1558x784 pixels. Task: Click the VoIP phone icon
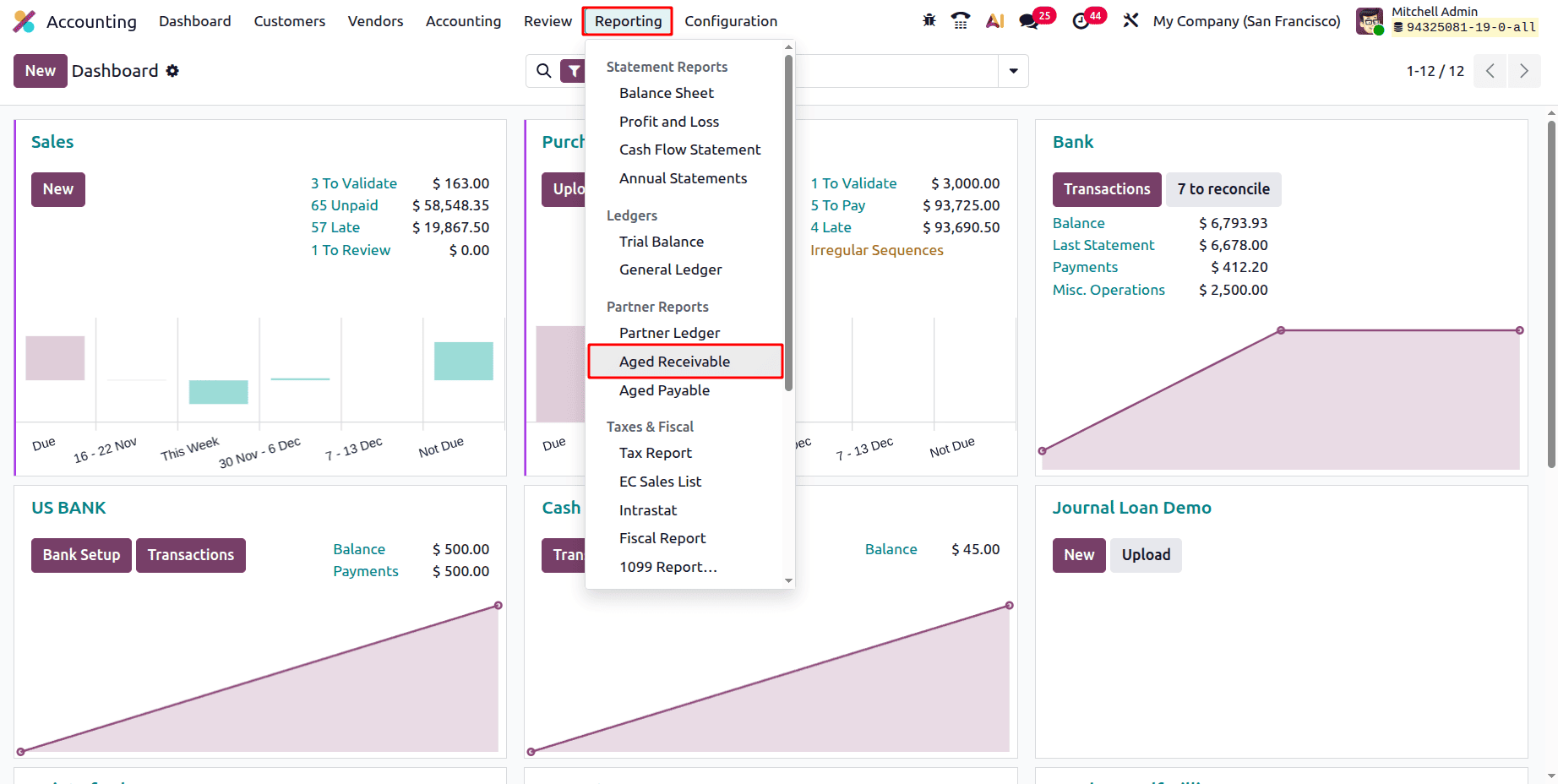pos(961,20)
